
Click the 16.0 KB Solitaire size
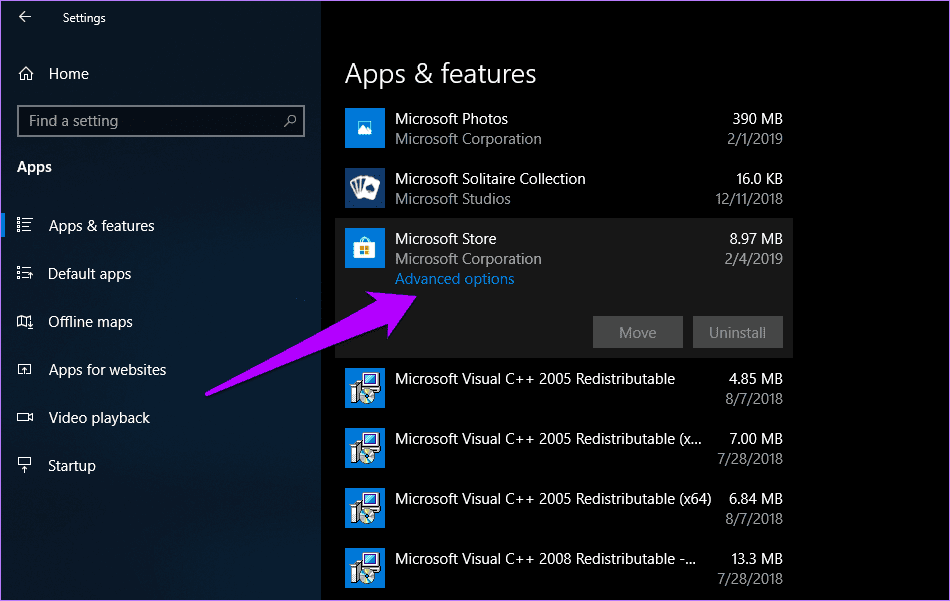pyautogui.click(x=759, y=179)
